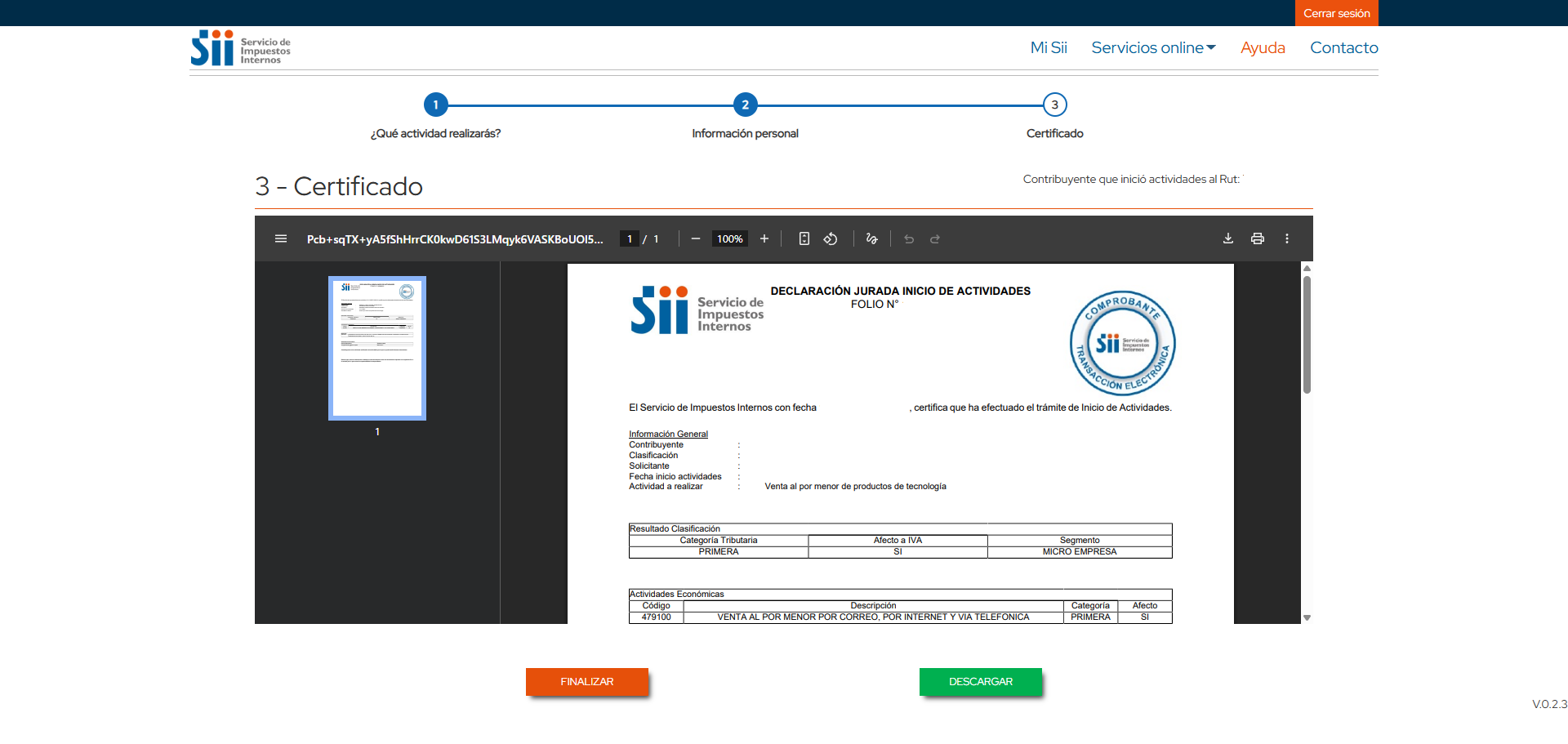Toggle the PDF sidebar menu icon
Viewport: 1568px width, 744px height.
point(281,238)
